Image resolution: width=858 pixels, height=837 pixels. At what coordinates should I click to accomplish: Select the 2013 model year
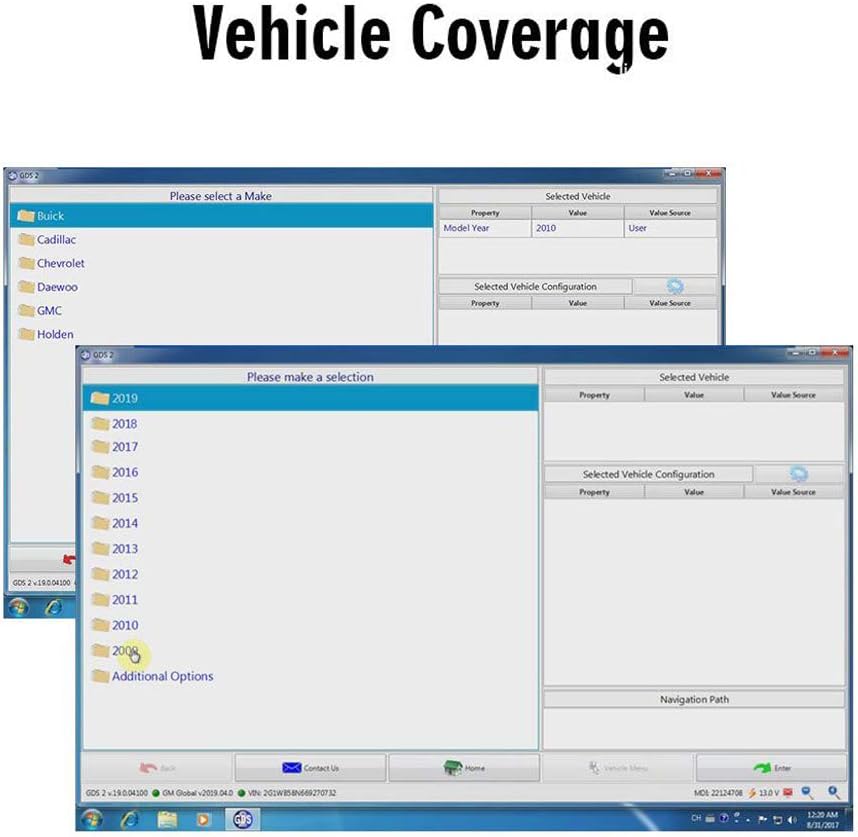pos(310,549)
